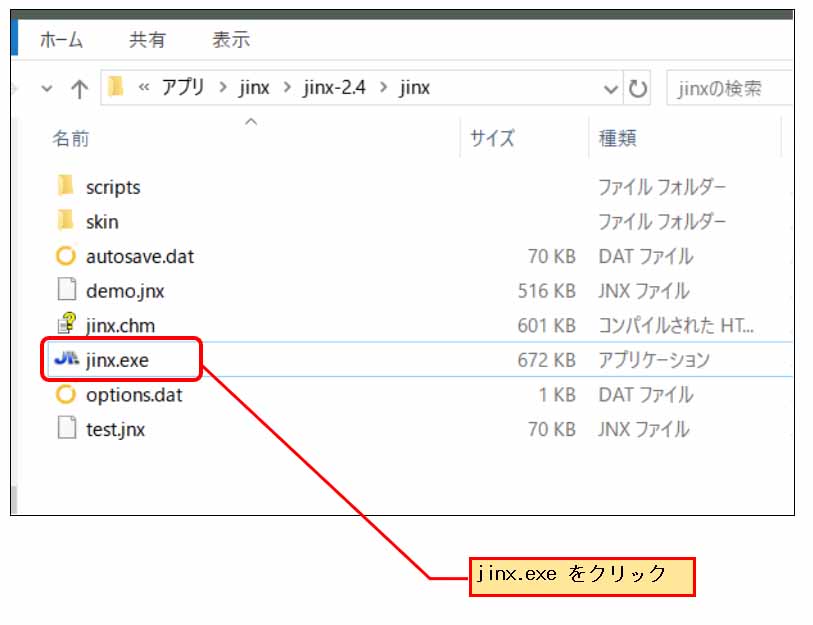
Task: Open the 共有 ribbon tab
Action: point(147,40)
